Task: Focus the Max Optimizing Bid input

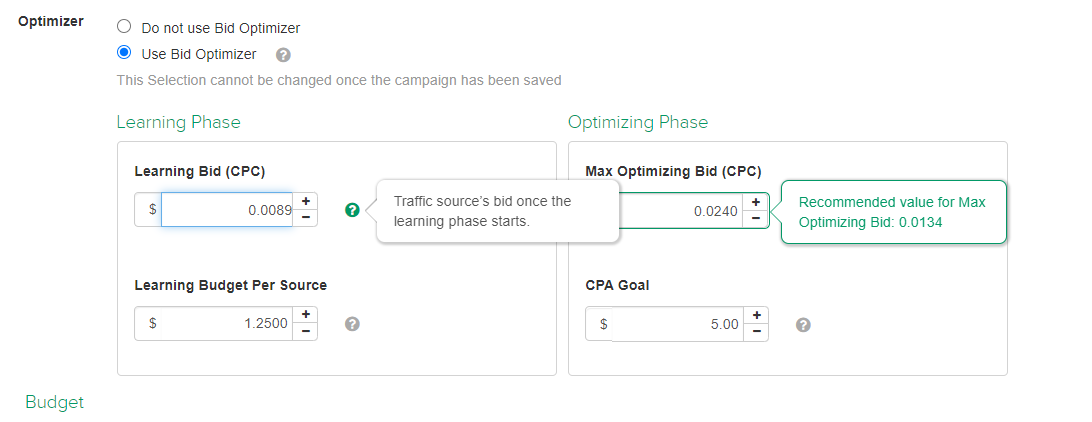Action: point(681,210)
